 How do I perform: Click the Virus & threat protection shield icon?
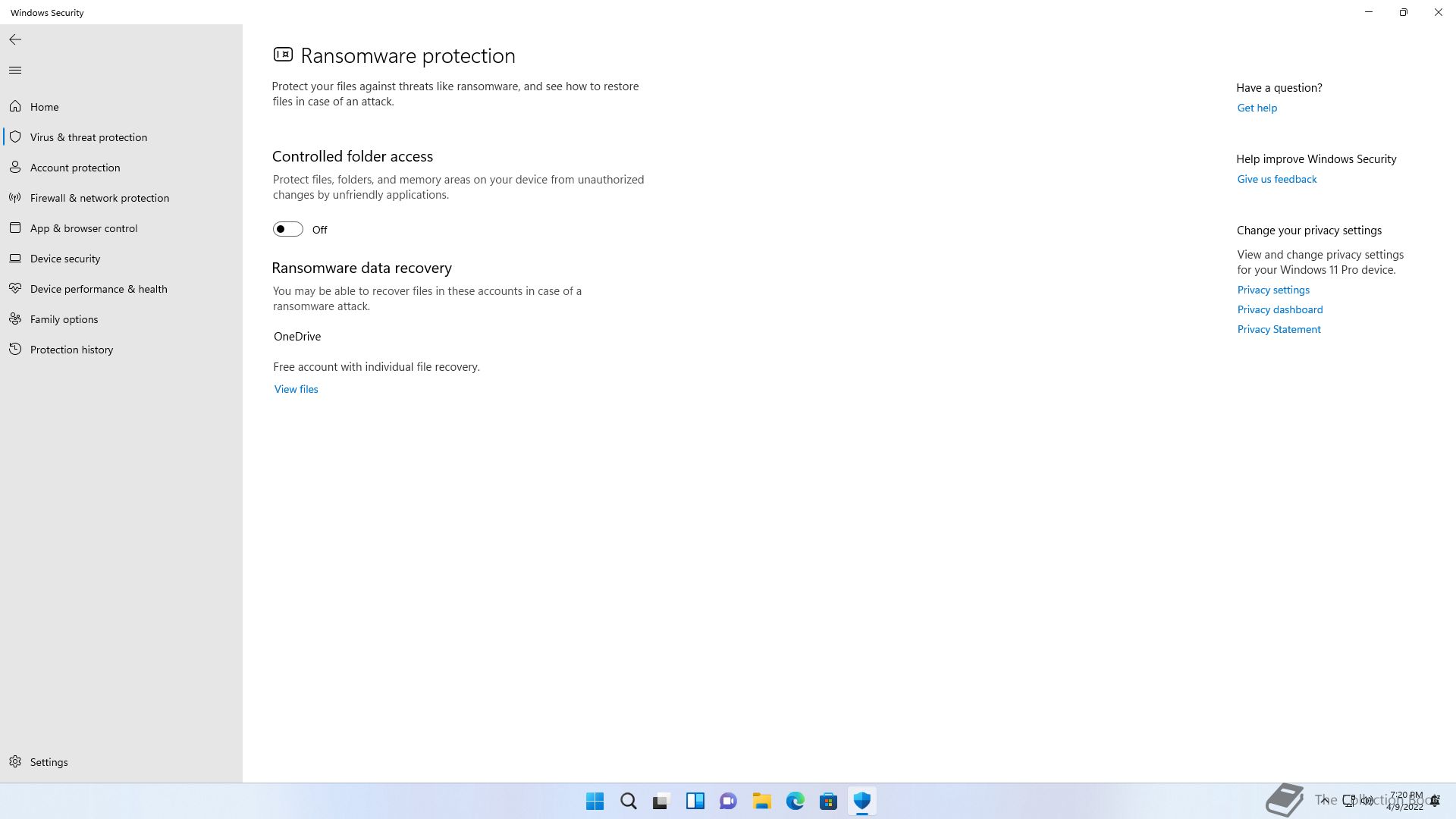[15, 136]
